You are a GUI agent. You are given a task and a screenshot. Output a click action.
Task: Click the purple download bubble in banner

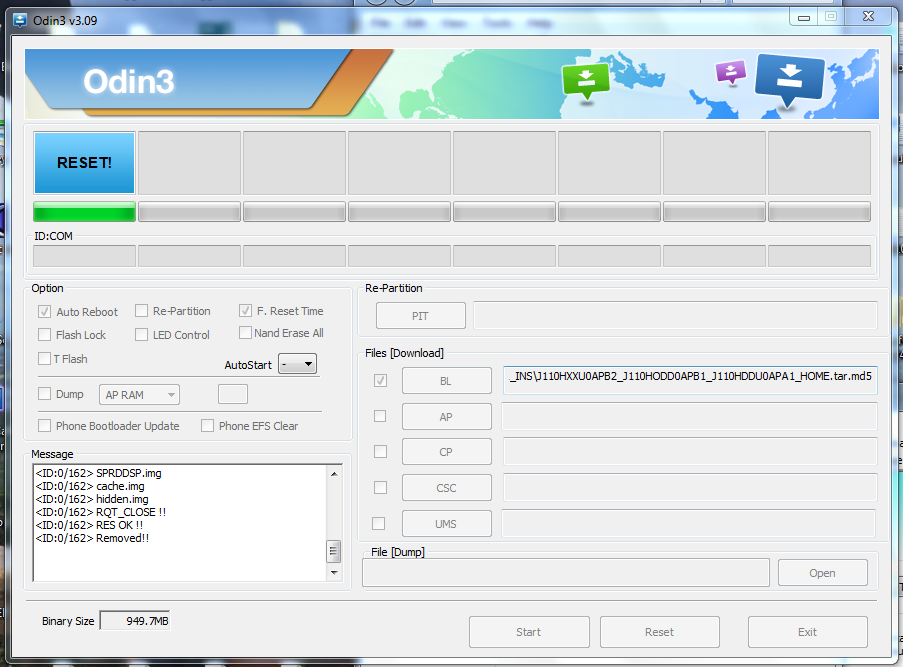pyautogui.click(x=731, y=73)
